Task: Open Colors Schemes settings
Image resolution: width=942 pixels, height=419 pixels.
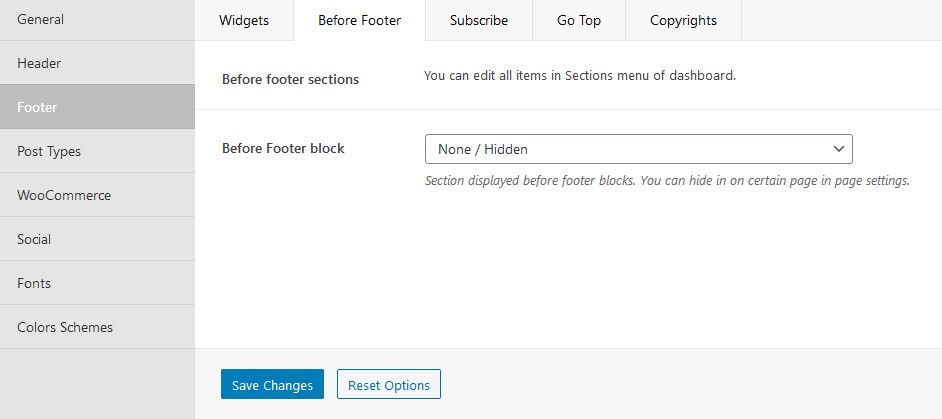Action: [97, 326]
